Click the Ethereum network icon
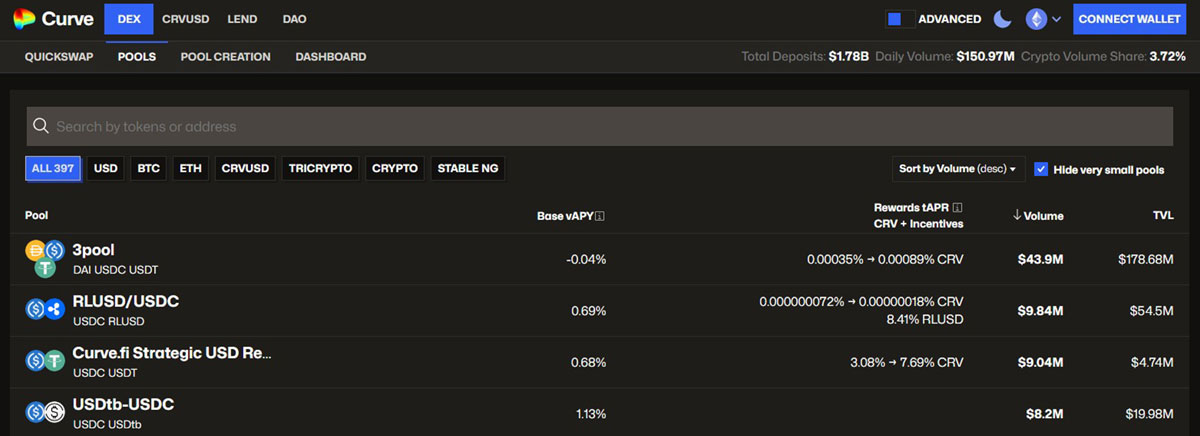The width and height of the screenshot is (1200, 436). 1036,19
